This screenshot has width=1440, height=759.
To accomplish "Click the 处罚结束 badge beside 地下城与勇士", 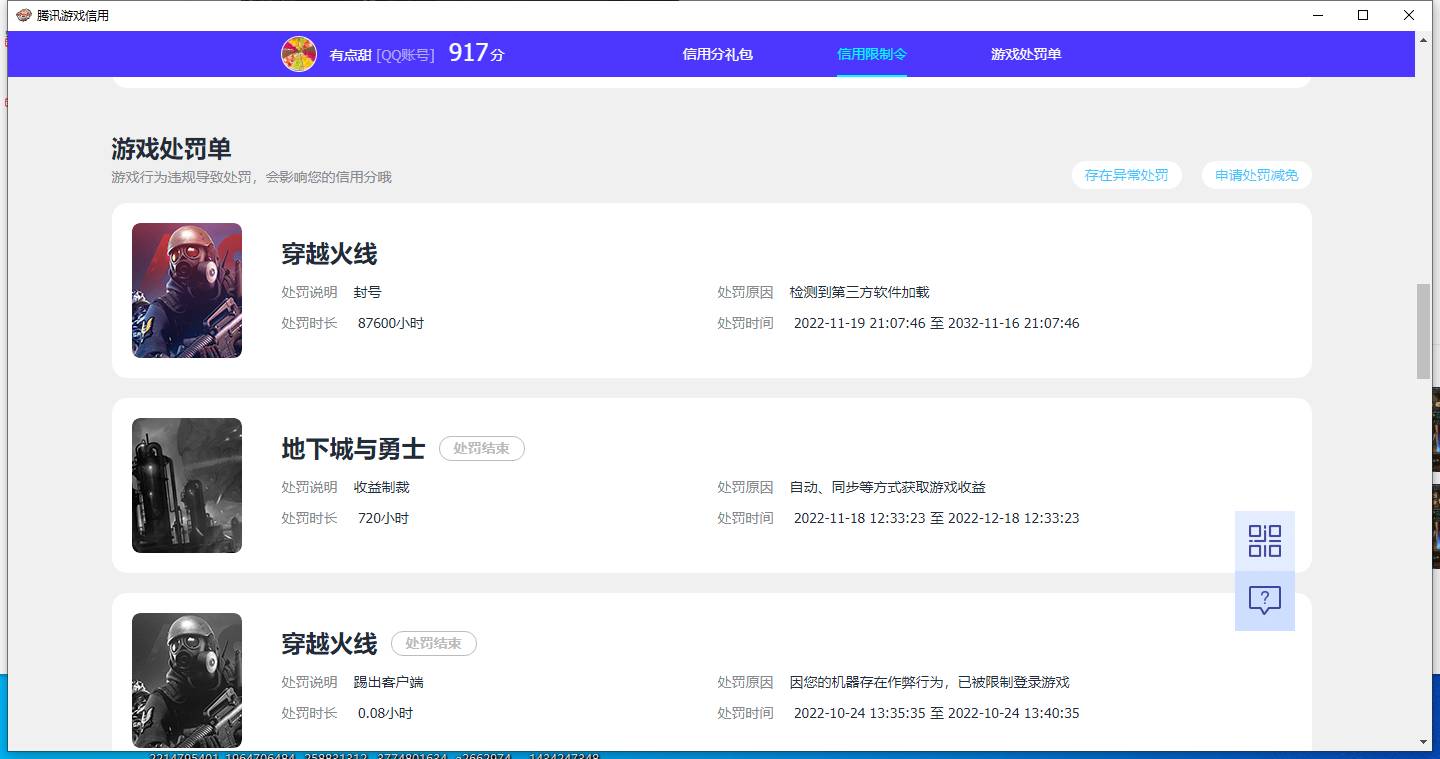I will tap(481, 448).
